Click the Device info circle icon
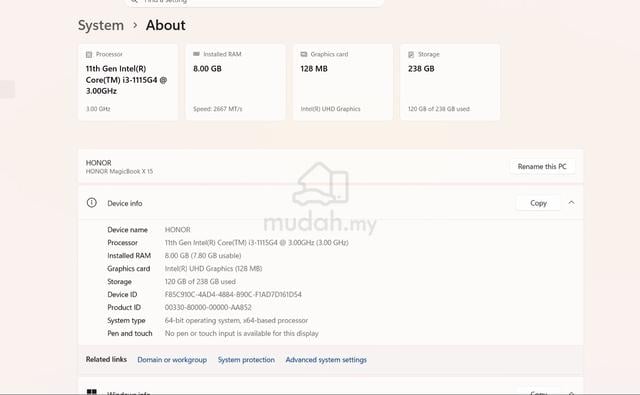The height and width of the screenshot is (395, 640). [x=91, y=203]
